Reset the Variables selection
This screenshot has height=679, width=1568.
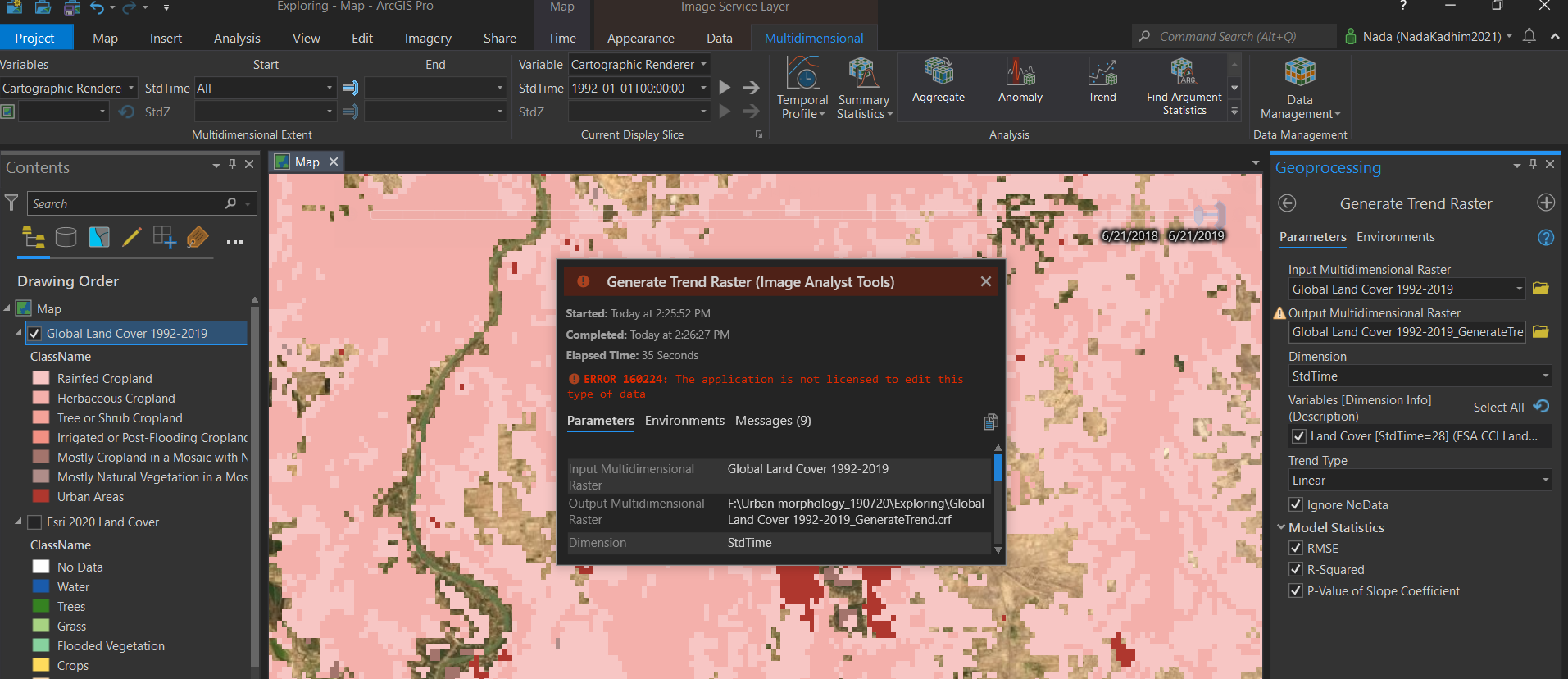coord(1542,407)
